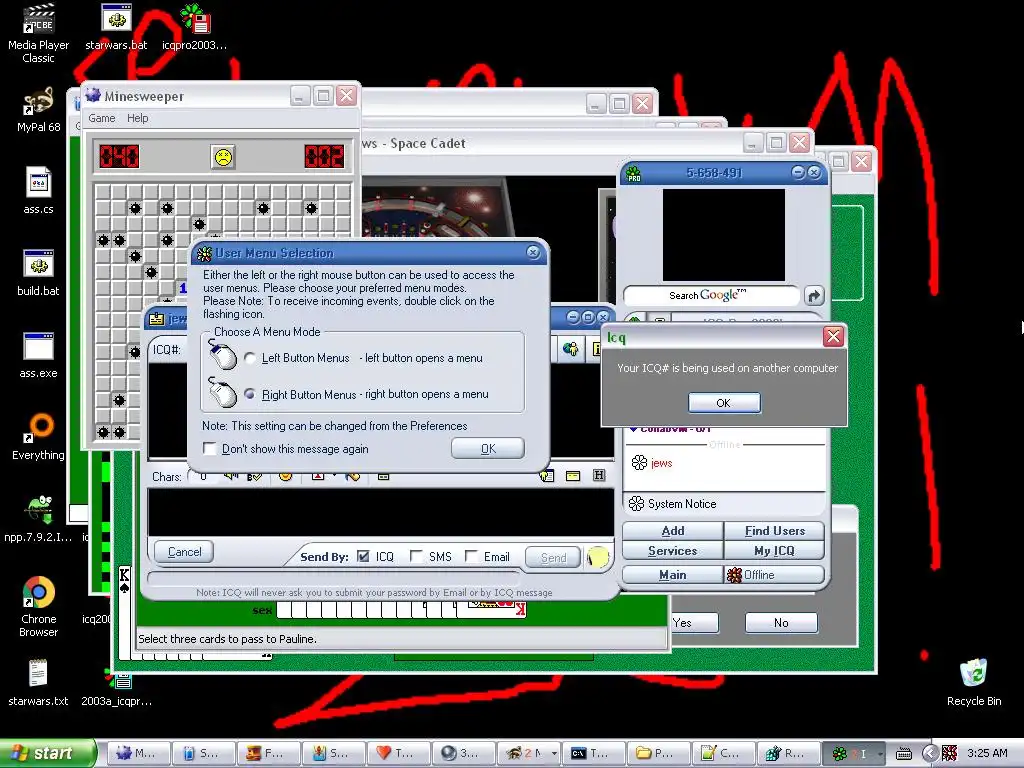Click the taskbar clock showing 3:25 AM

987,754
